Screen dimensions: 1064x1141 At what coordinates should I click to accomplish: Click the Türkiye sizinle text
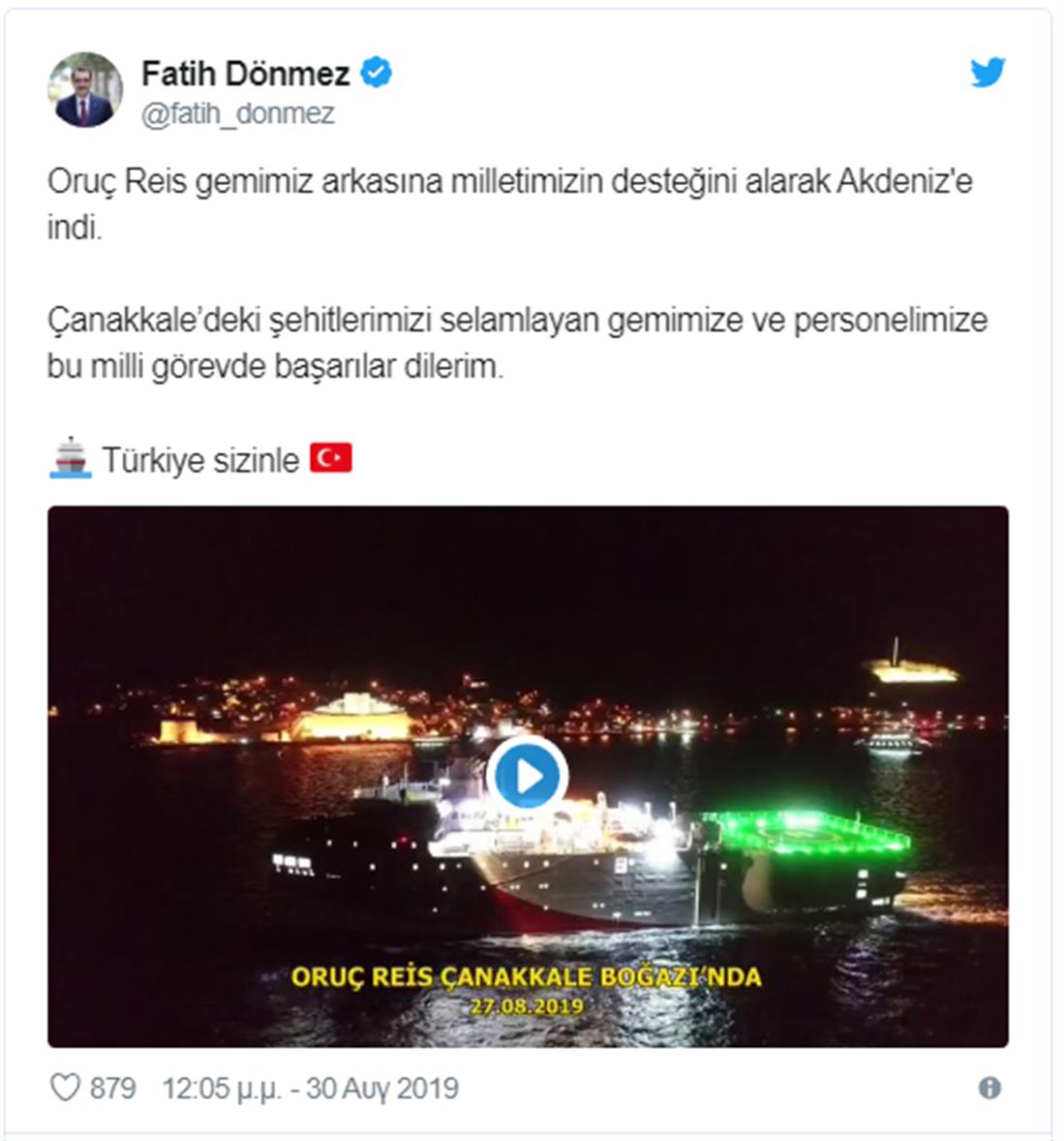200,460
